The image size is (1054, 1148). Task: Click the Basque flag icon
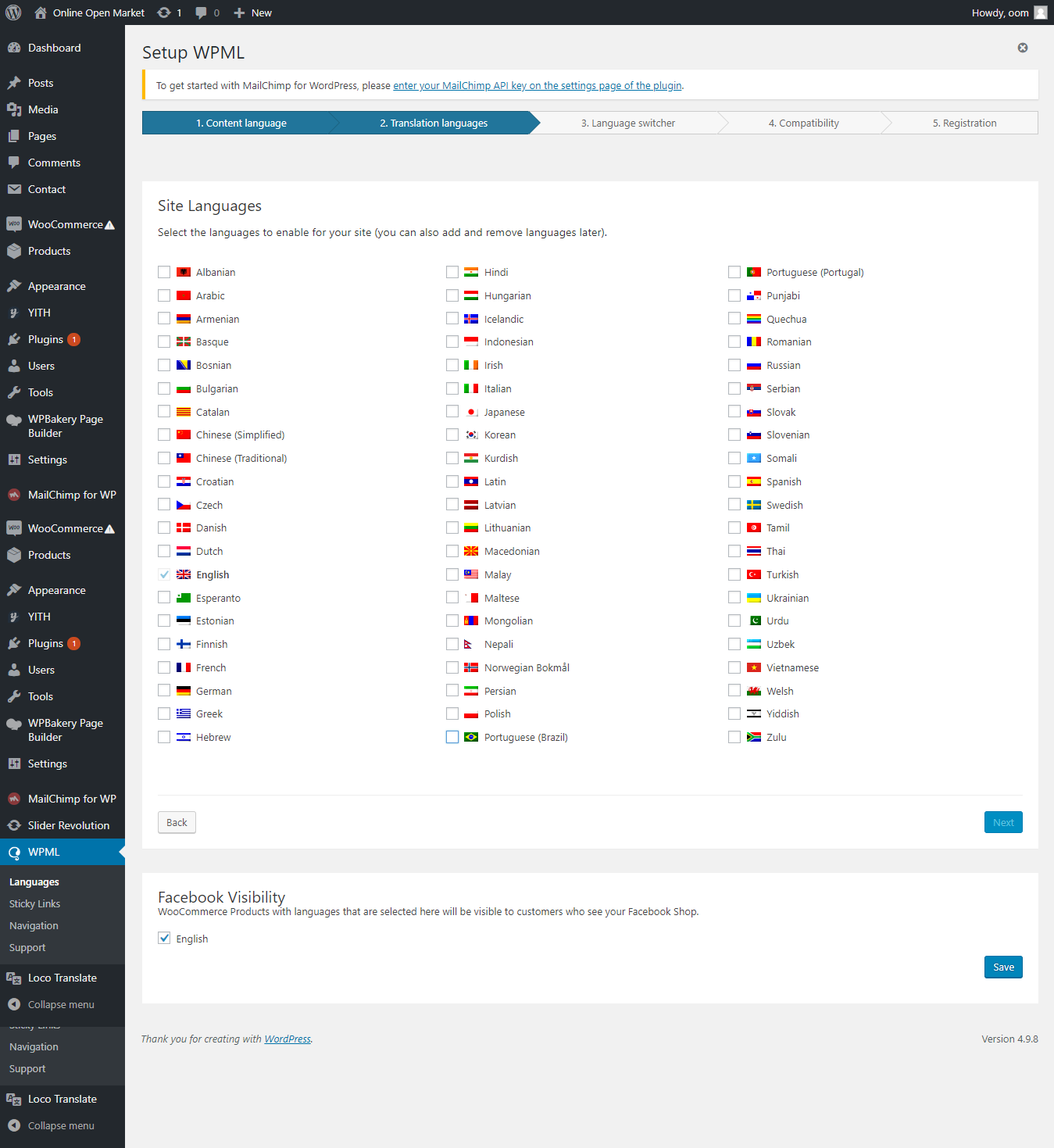pos(184,342)
